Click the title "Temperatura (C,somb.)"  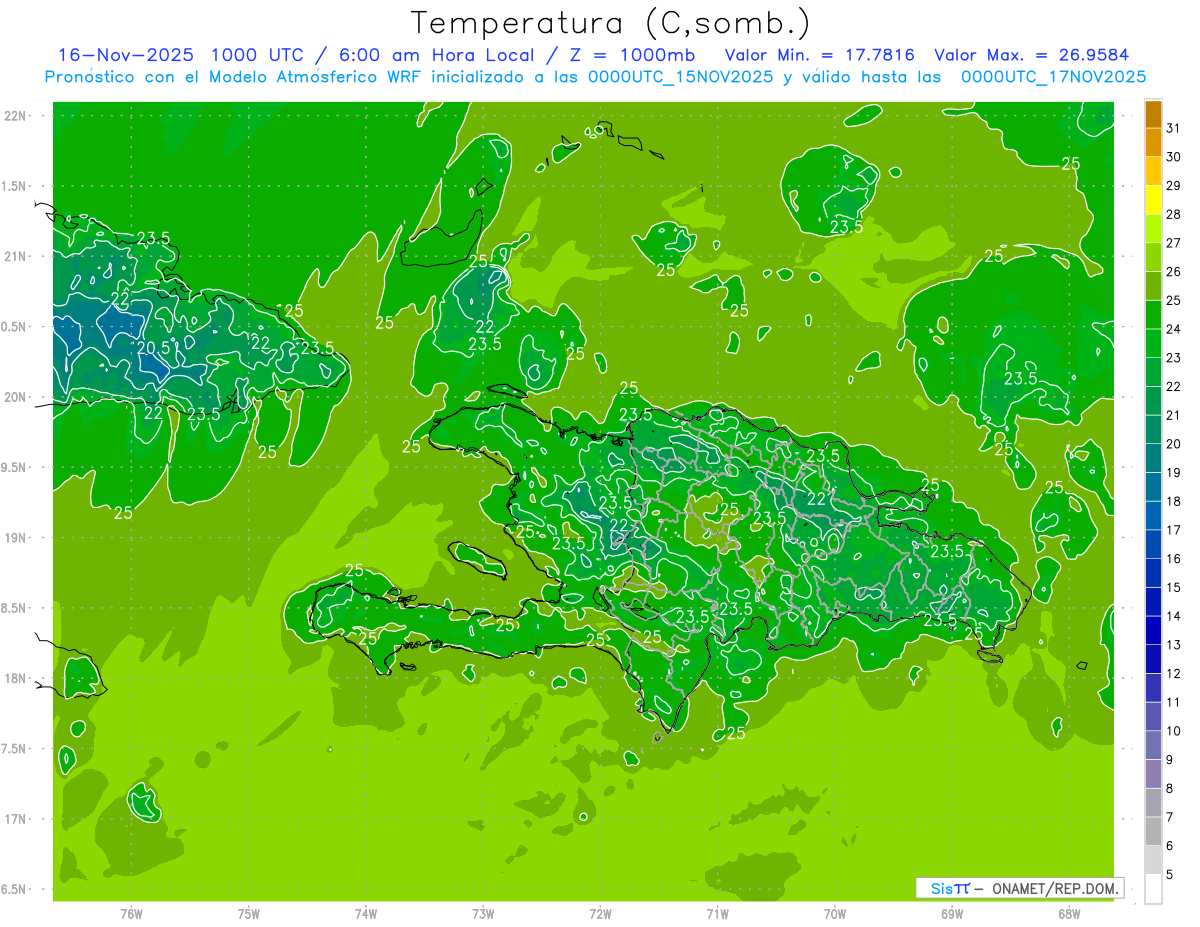click(x=611, y=23)
